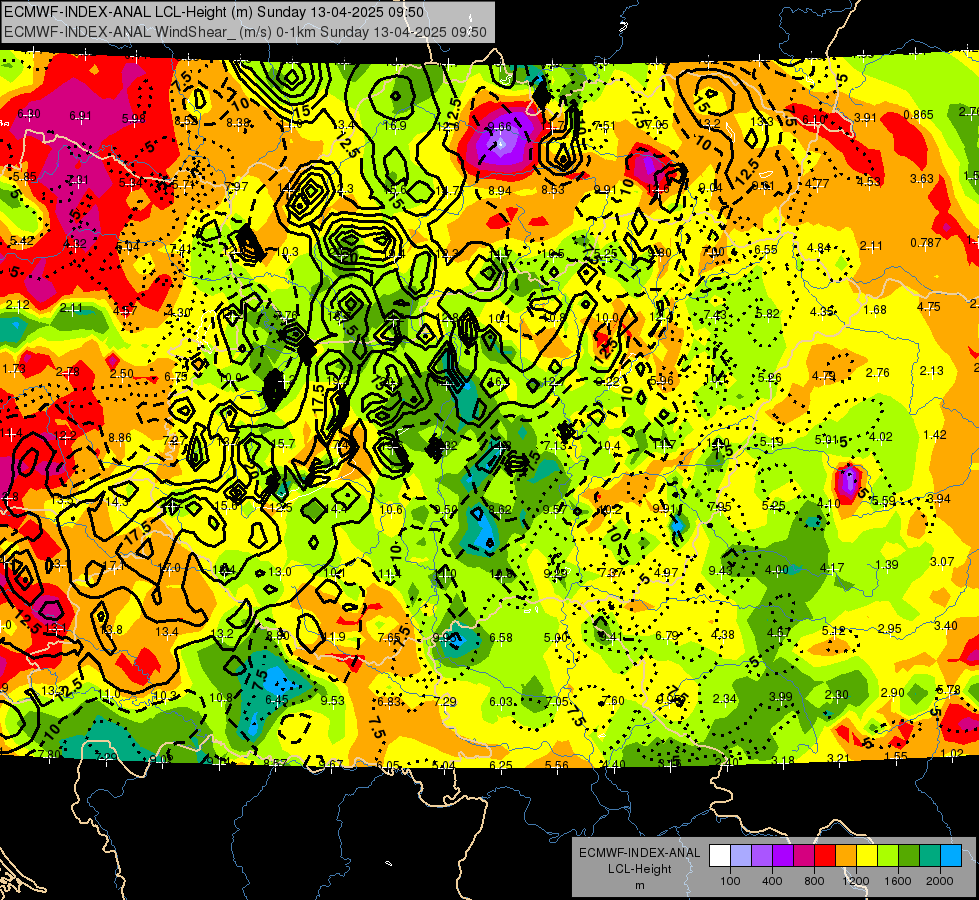Click the grid value 2.30
Image resolution: width=979 pixels, height=900 pixels.
(837, 695)
